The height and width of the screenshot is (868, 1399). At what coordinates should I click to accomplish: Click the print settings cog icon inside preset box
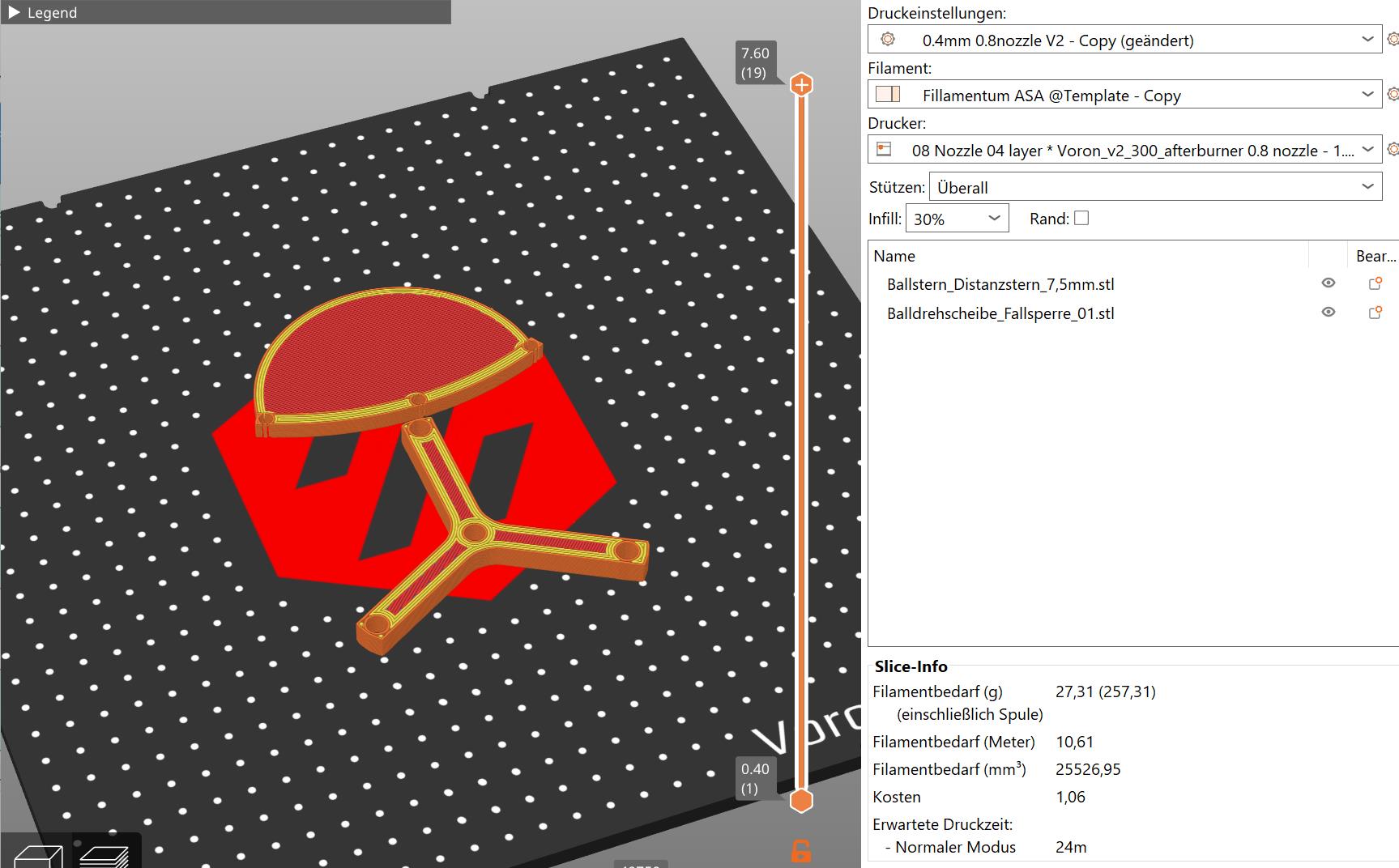coord(888,40)
